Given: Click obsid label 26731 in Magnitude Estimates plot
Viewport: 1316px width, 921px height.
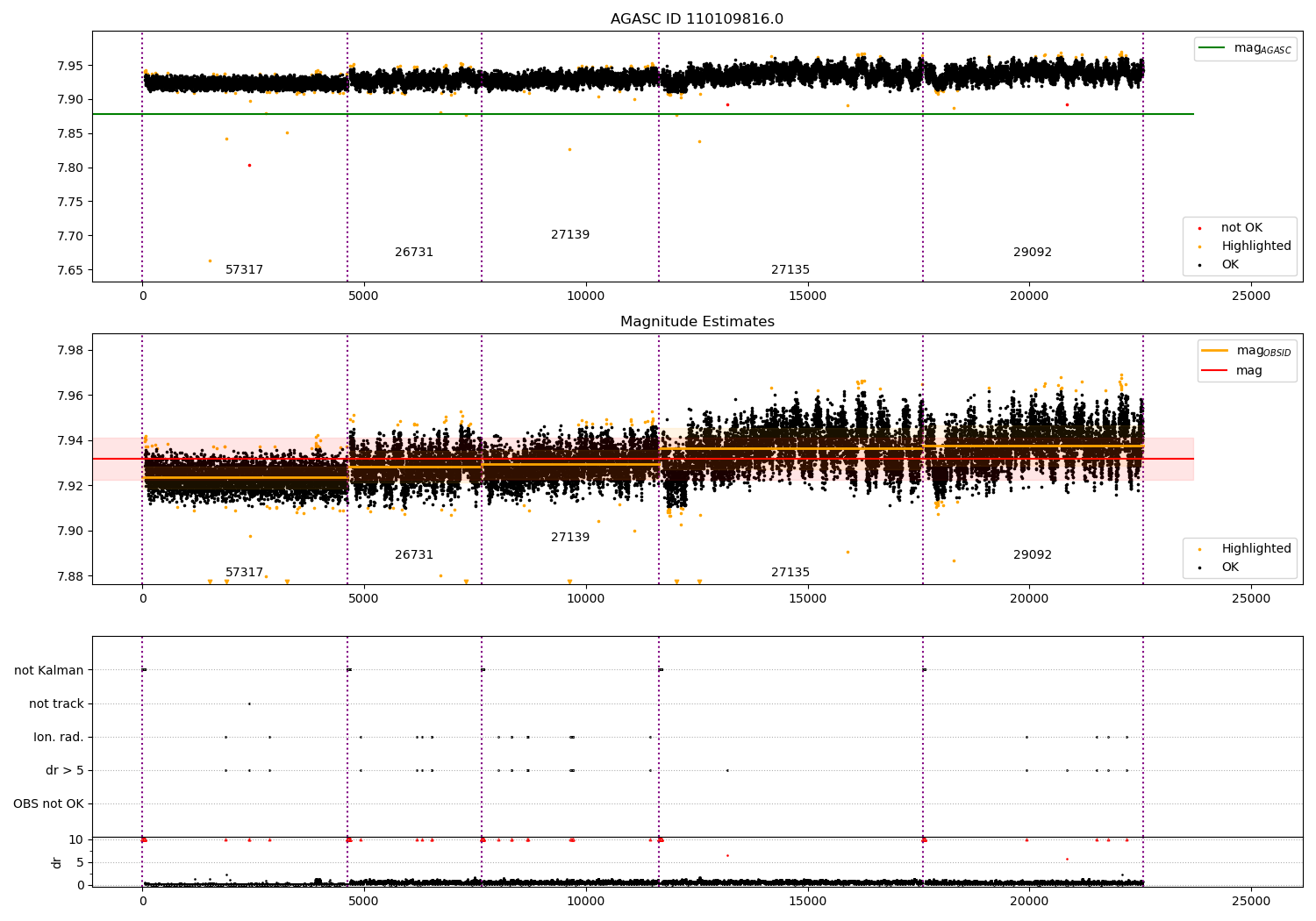Looking at the screenshot, I should pyautogui.click(x=414, y=555).
